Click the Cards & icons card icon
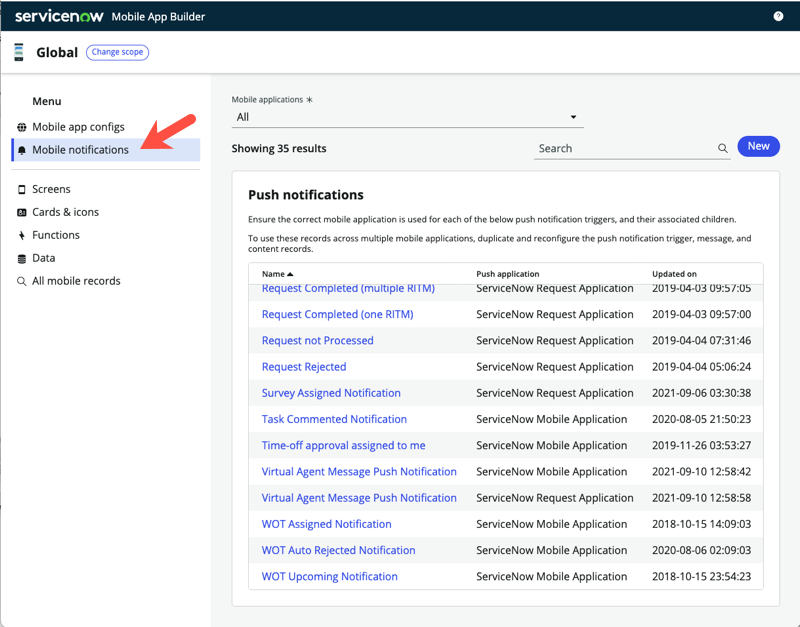The height and width of the screenshot is (627, 800). click(x=21, y=212)
